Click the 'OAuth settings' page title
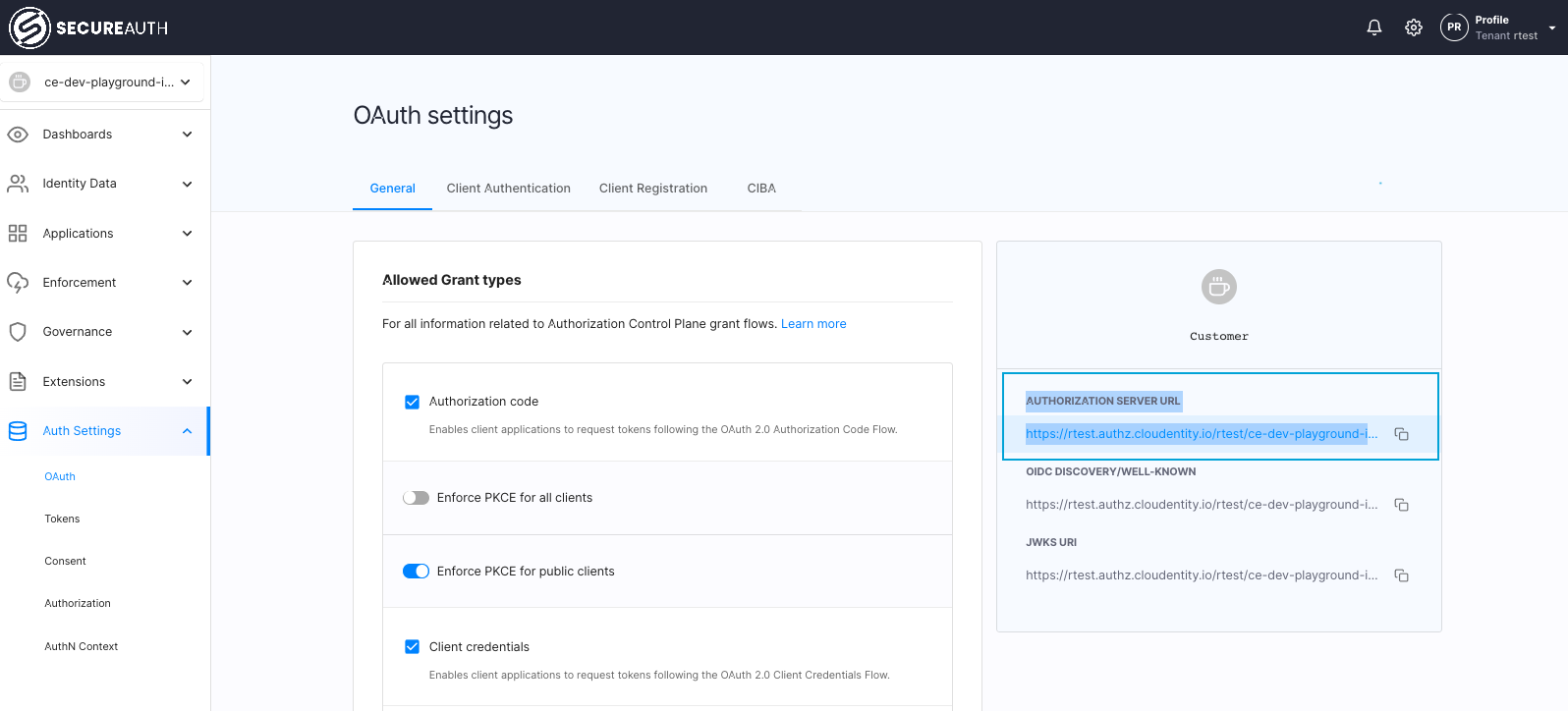 click(433, 116)
